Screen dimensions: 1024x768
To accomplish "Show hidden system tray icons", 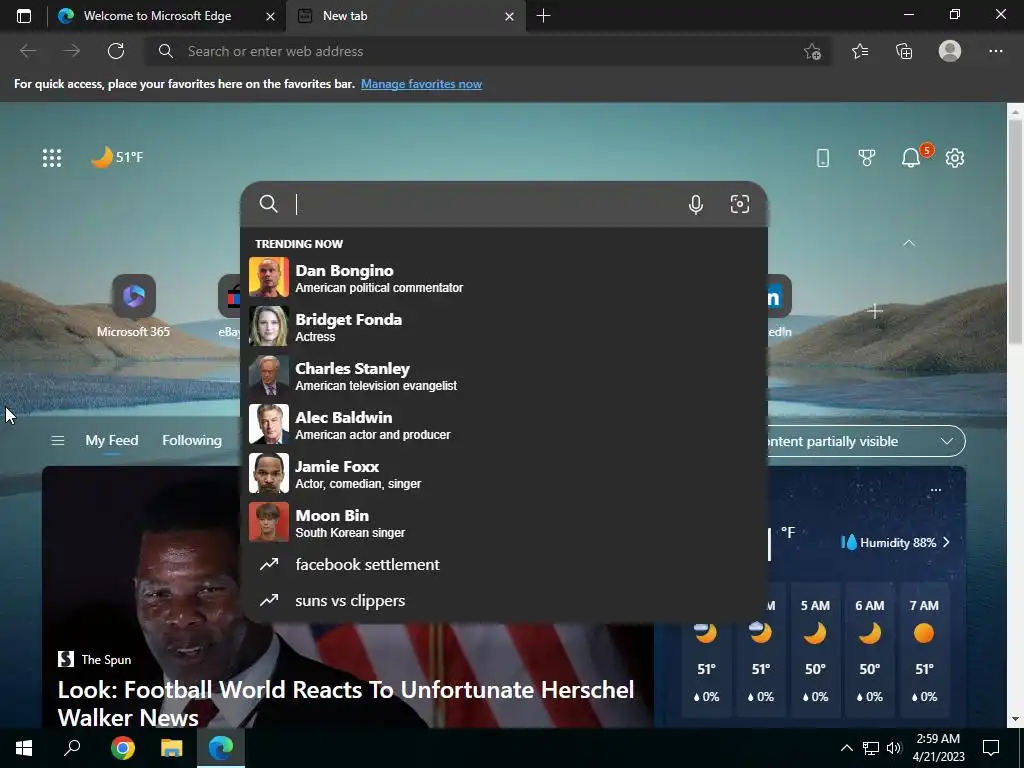I will (846, 748).
